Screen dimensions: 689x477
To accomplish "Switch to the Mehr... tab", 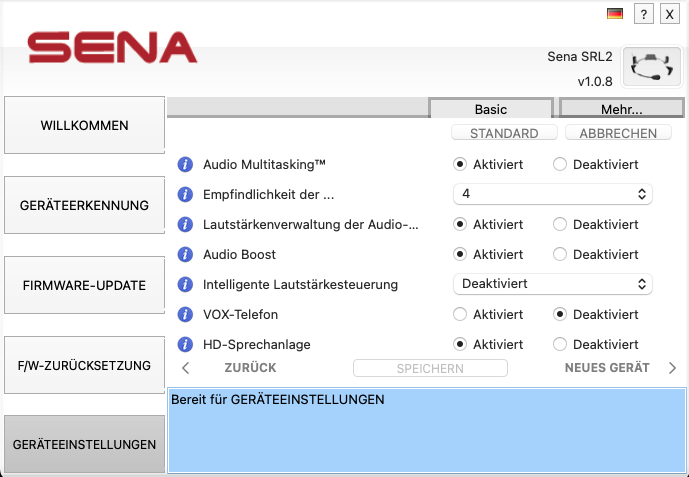I will [x=621, y=109].
